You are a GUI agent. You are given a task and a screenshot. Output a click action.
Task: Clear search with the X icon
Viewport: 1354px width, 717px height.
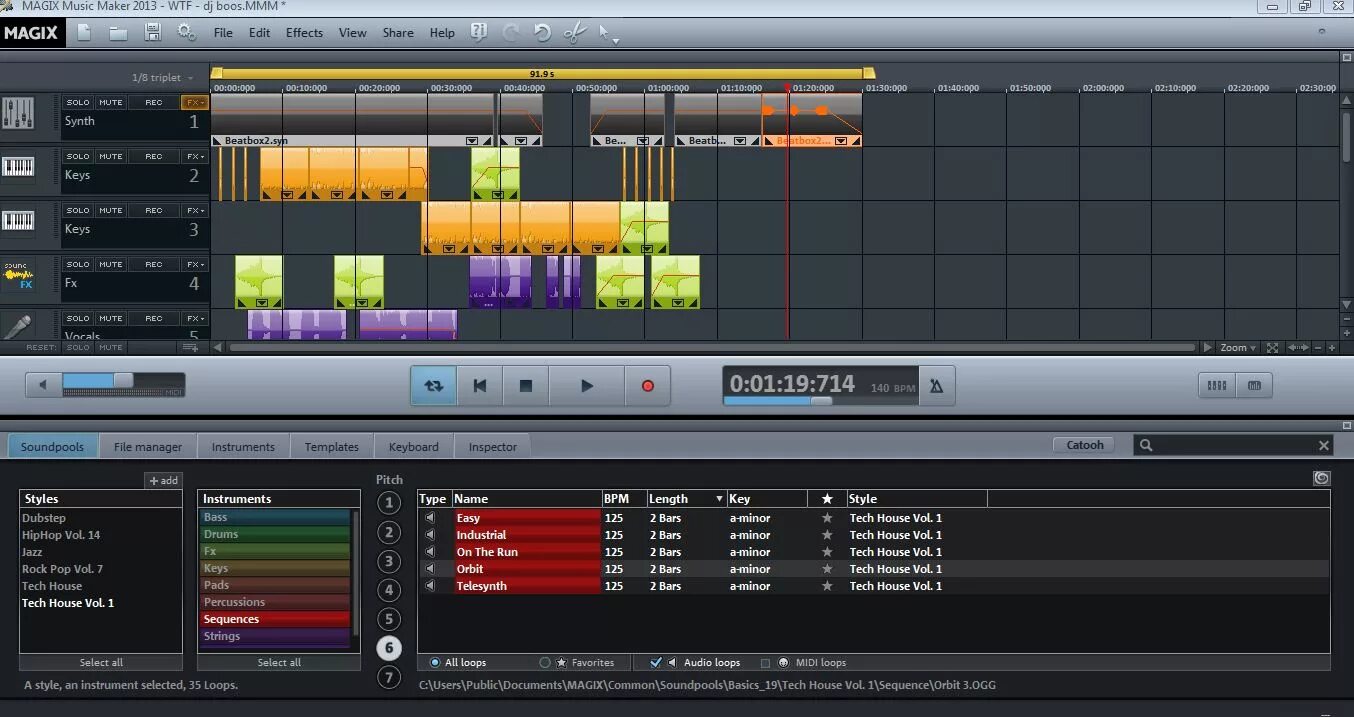tap(1323, 446)
